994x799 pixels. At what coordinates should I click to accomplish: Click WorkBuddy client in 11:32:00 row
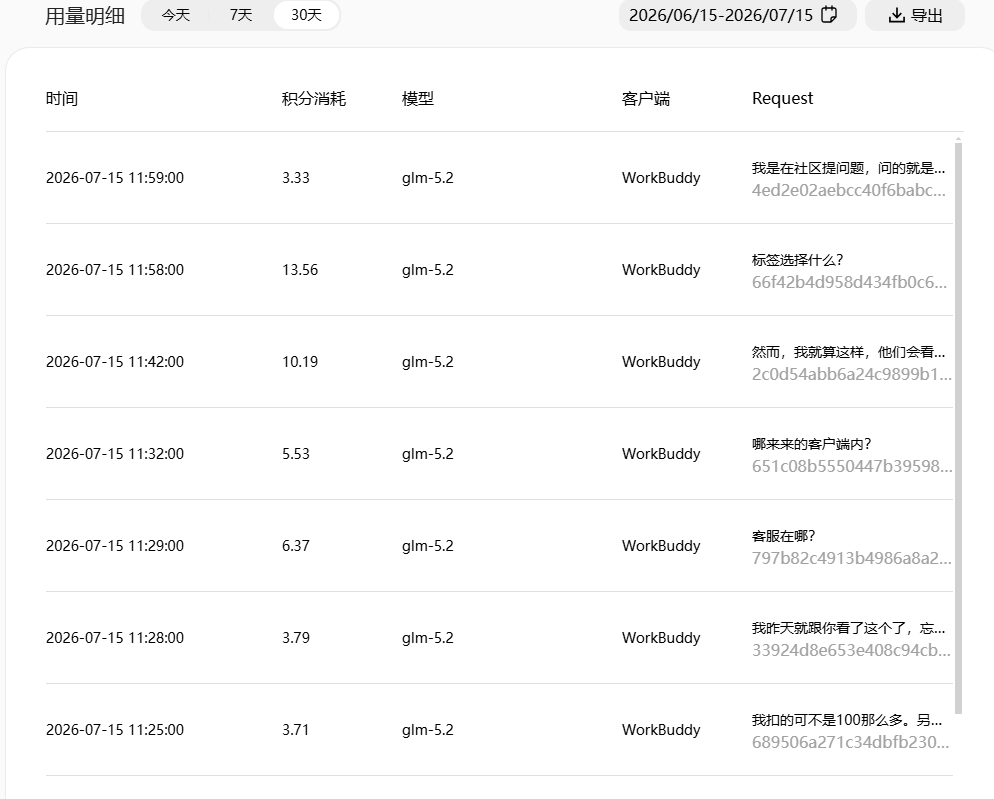coord(661,454)
